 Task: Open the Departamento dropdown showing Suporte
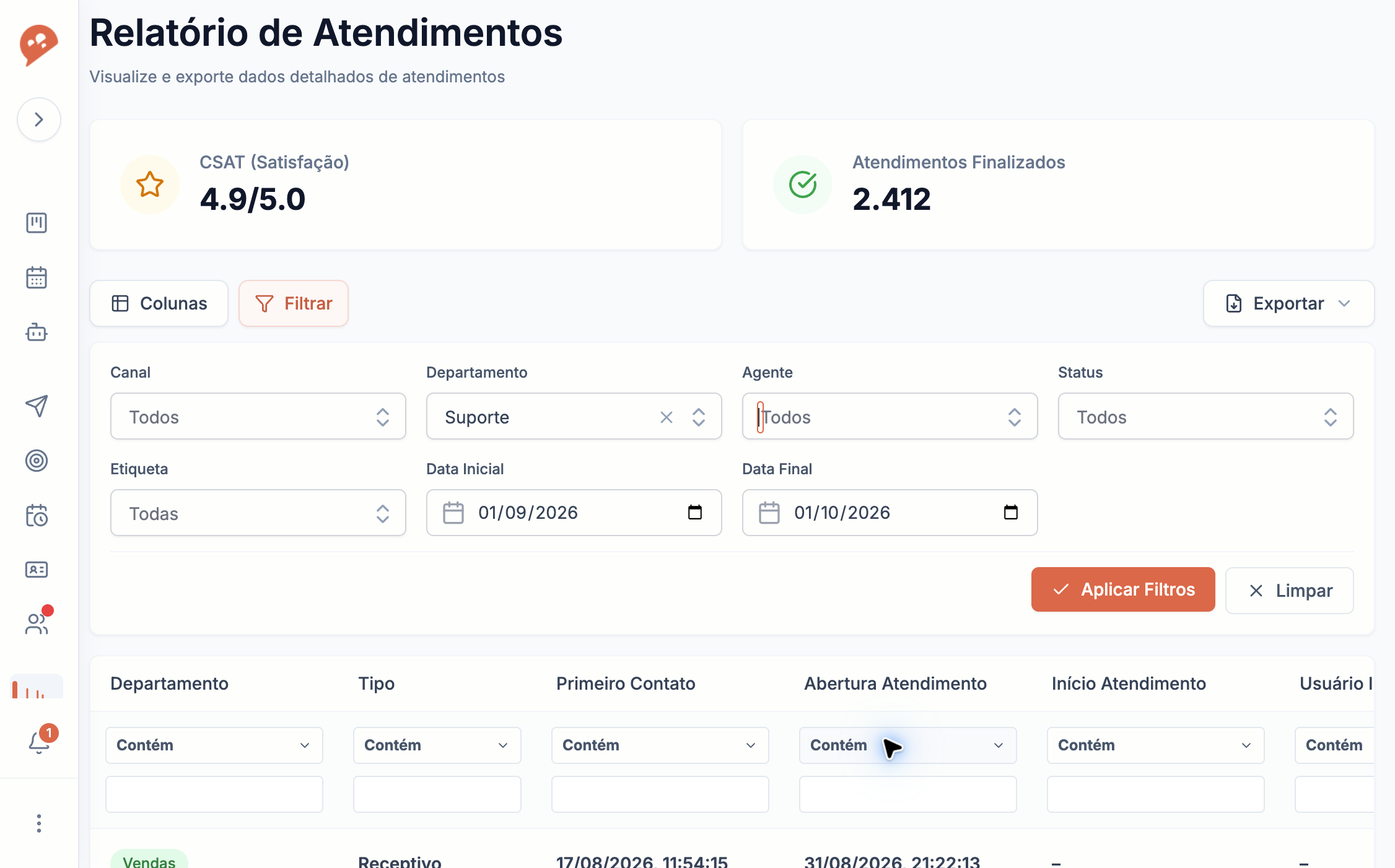pyautogui.click(x=574, y=417)
